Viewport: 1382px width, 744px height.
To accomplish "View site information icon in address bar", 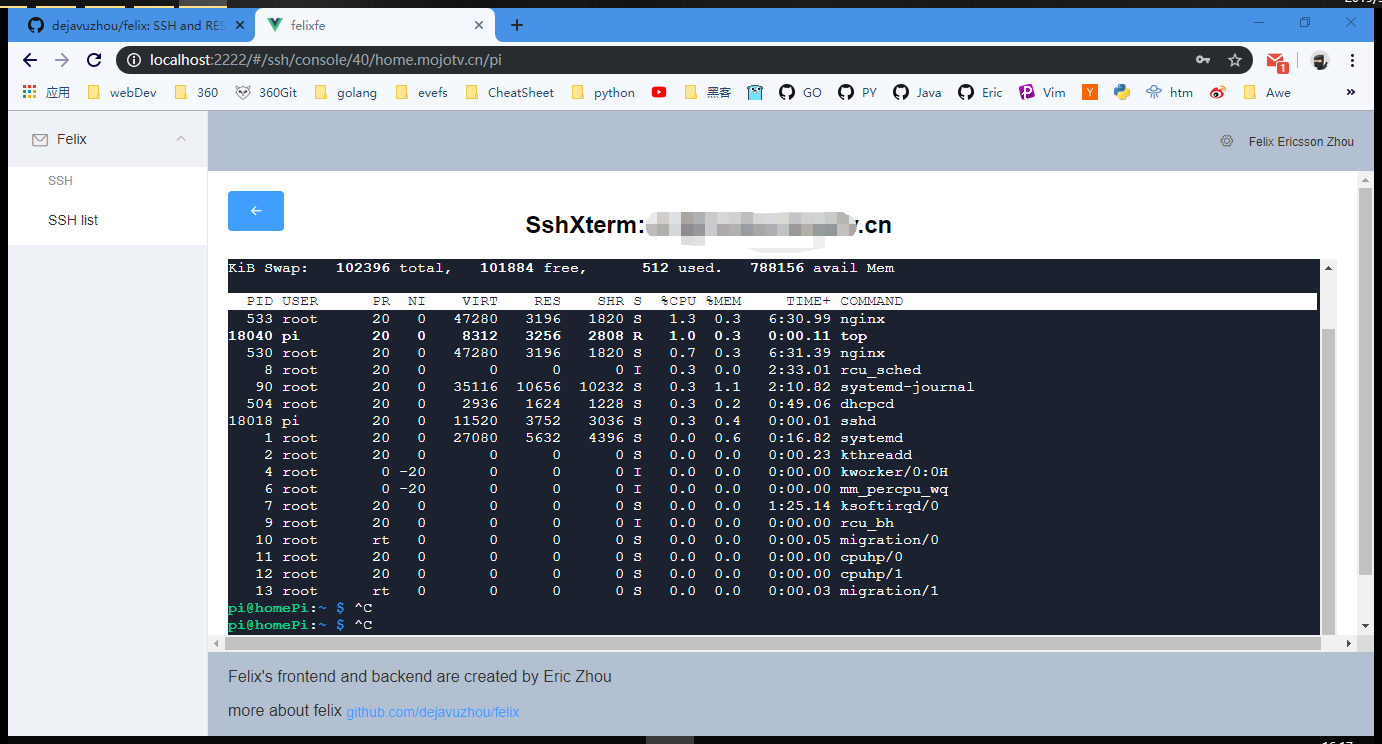I will point(134,60).
